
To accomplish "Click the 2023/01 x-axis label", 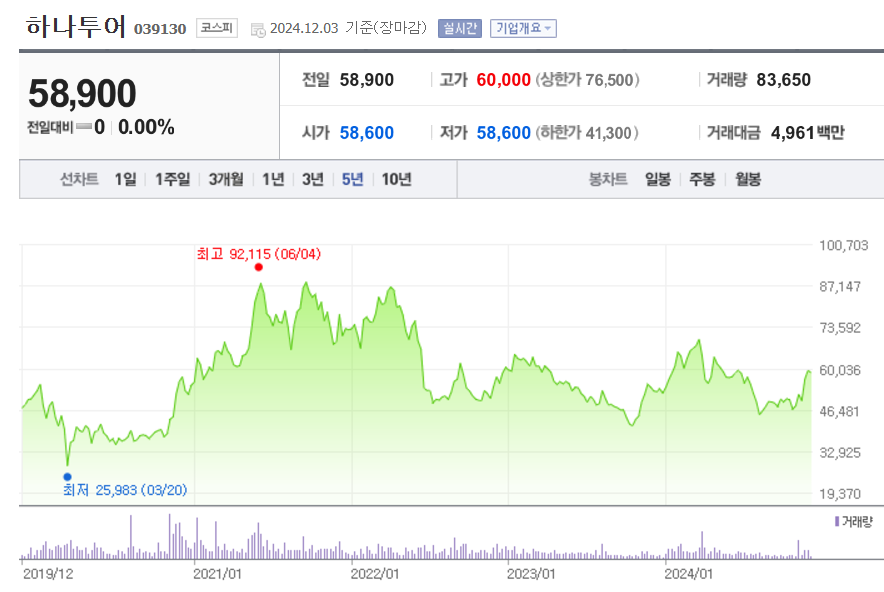I will [531, 574].
